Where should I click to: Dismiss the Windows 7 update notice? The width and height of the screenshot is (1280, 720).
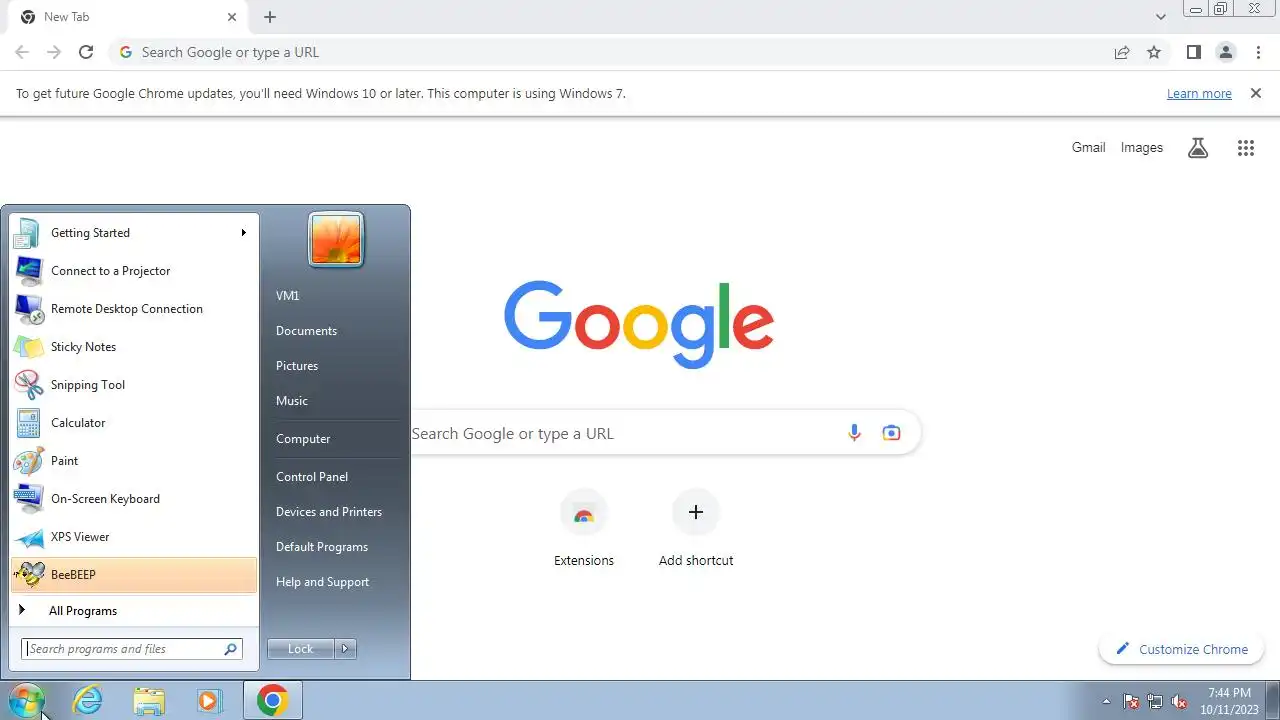1256,93
